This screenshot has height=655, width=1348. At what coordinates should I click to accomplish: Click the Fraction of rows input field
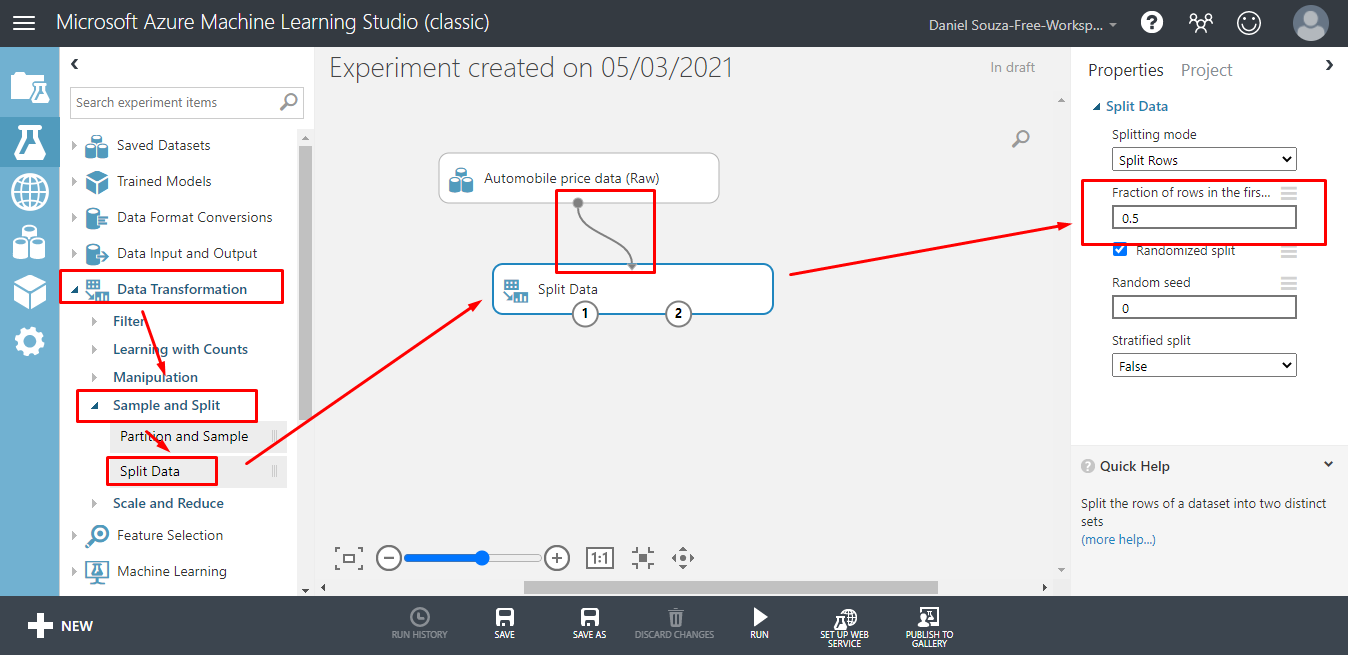[1204, 217]
